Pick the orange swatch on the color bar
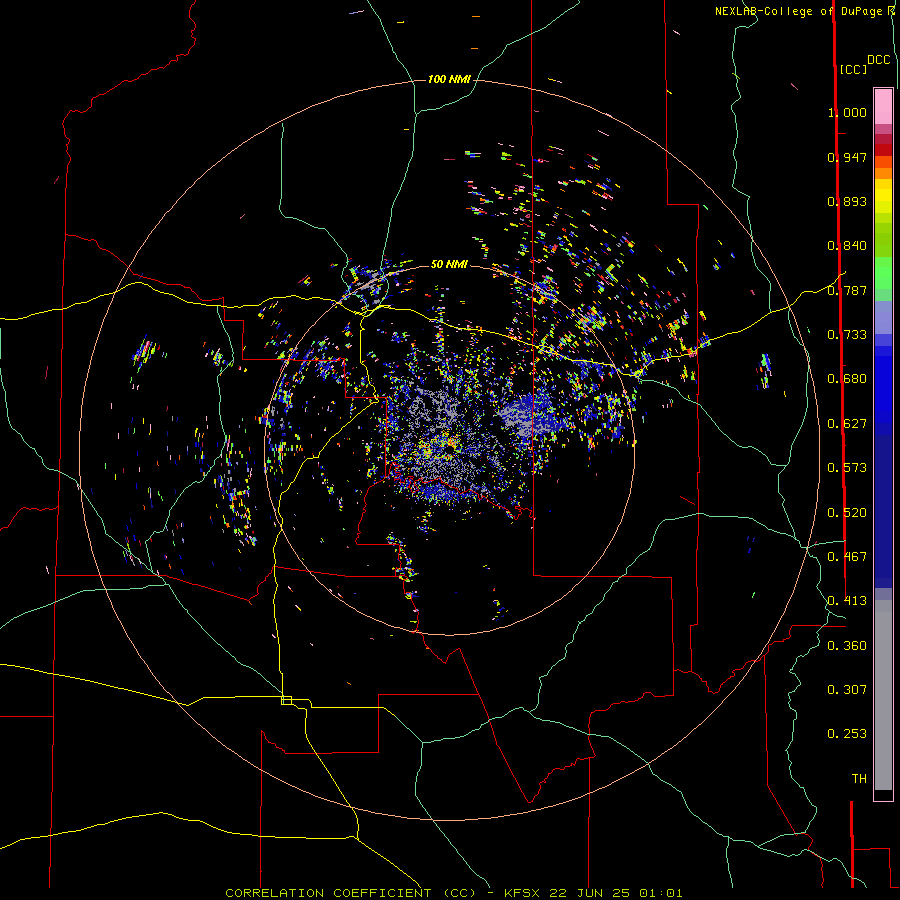 883,173
